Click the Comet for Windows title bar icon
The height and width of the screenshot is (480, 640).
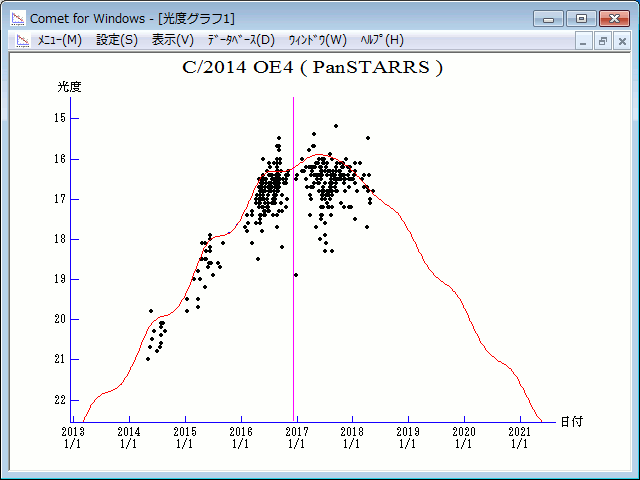click(18, 18)
